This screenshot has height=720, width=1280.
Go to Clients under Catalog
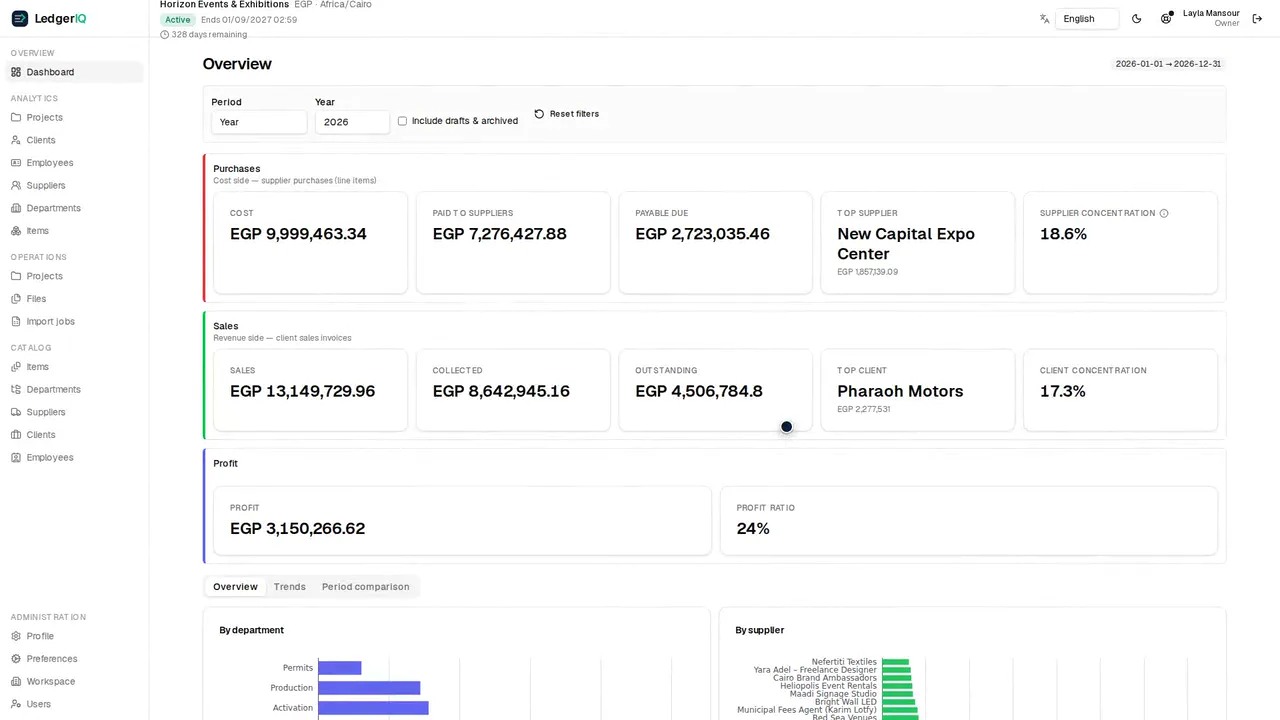pyautogui.click(x=74, y=435)
